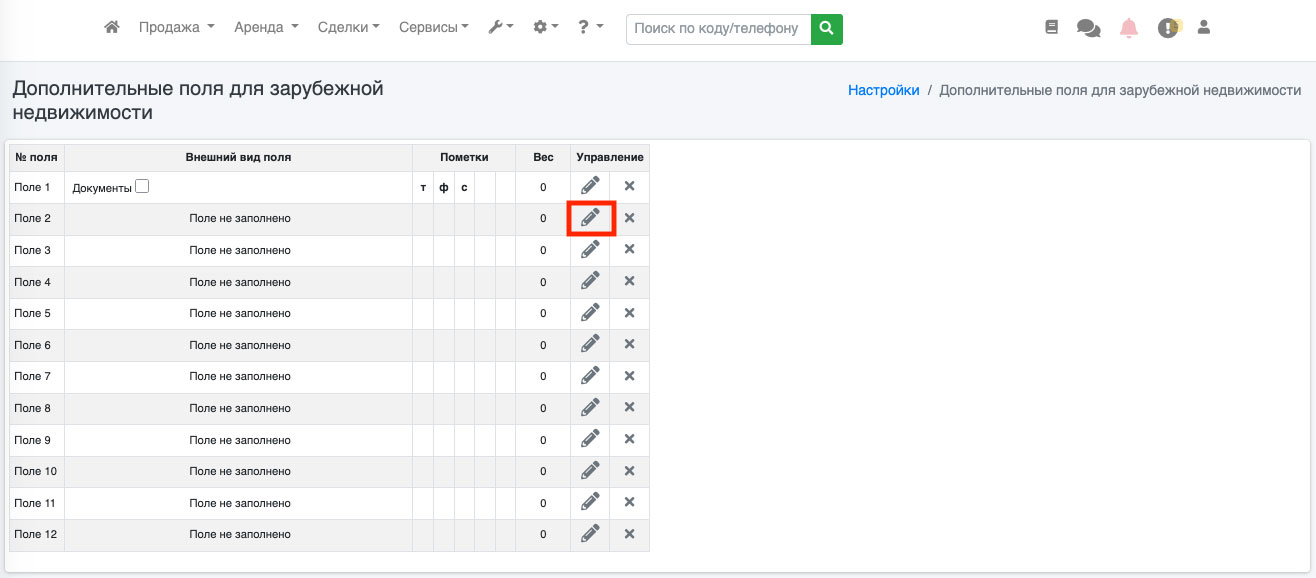Viewport: 1316px width, 578px height.
Task: Click the search by code/phone field
Action: click(718, 29)
